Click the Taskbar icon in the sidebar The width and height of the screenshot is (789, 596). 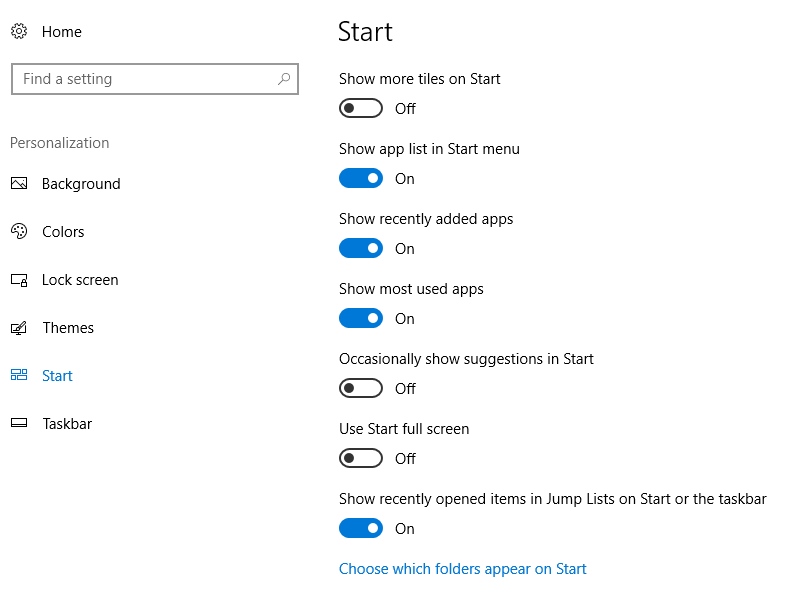coord(19,423)
